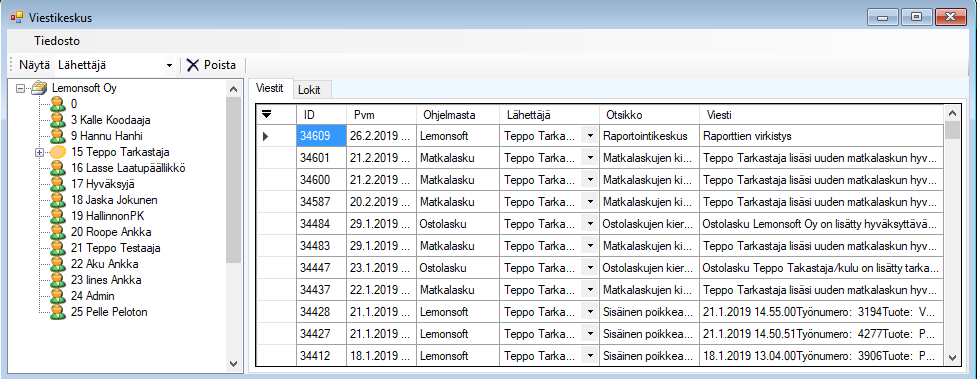
Task: Select 25 Pelle Peloton in tree
Action: (x=110, y=312)
